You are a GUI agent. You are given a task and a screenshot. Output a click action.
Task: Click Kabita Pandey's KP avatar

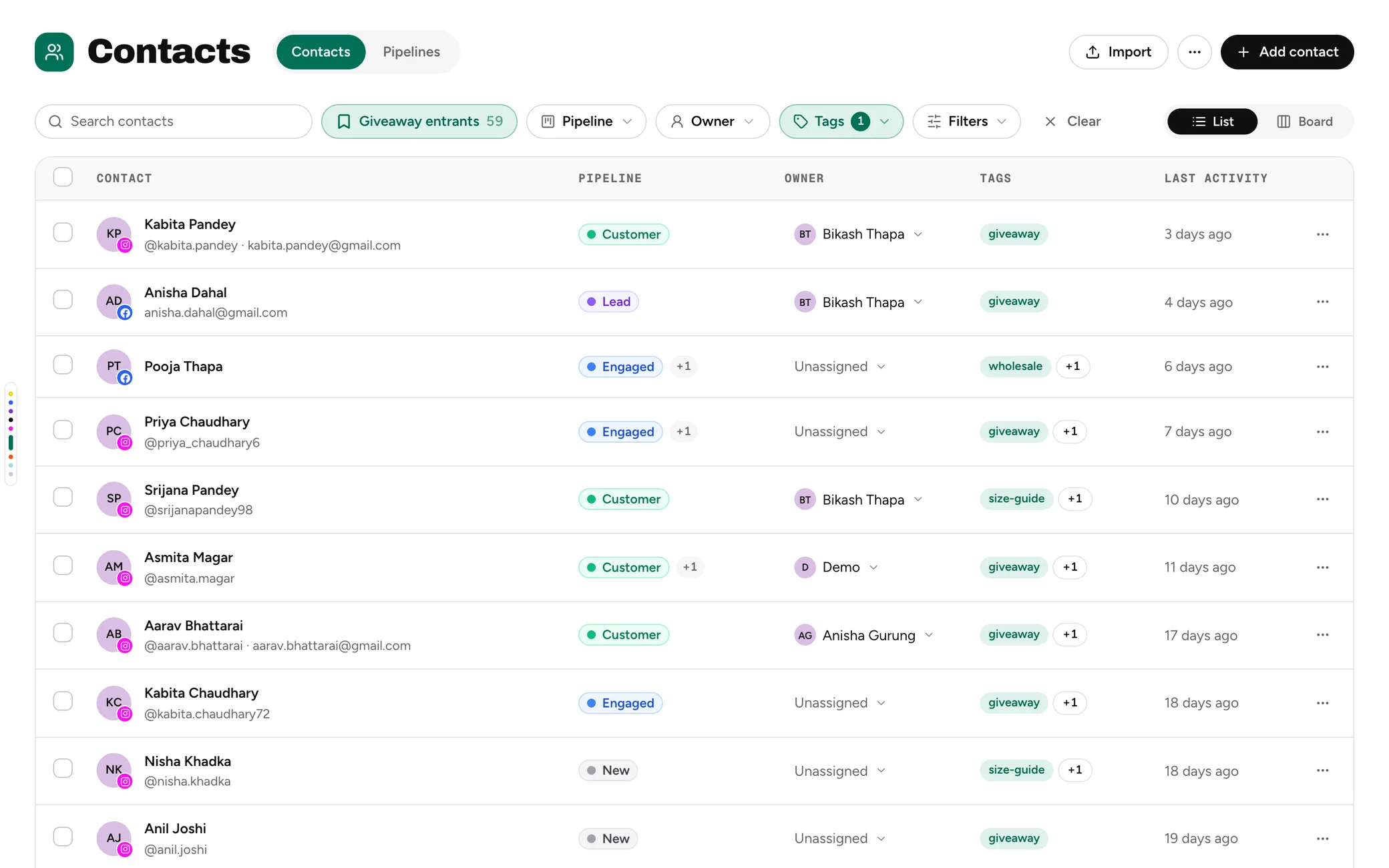[x=114, y=234]
